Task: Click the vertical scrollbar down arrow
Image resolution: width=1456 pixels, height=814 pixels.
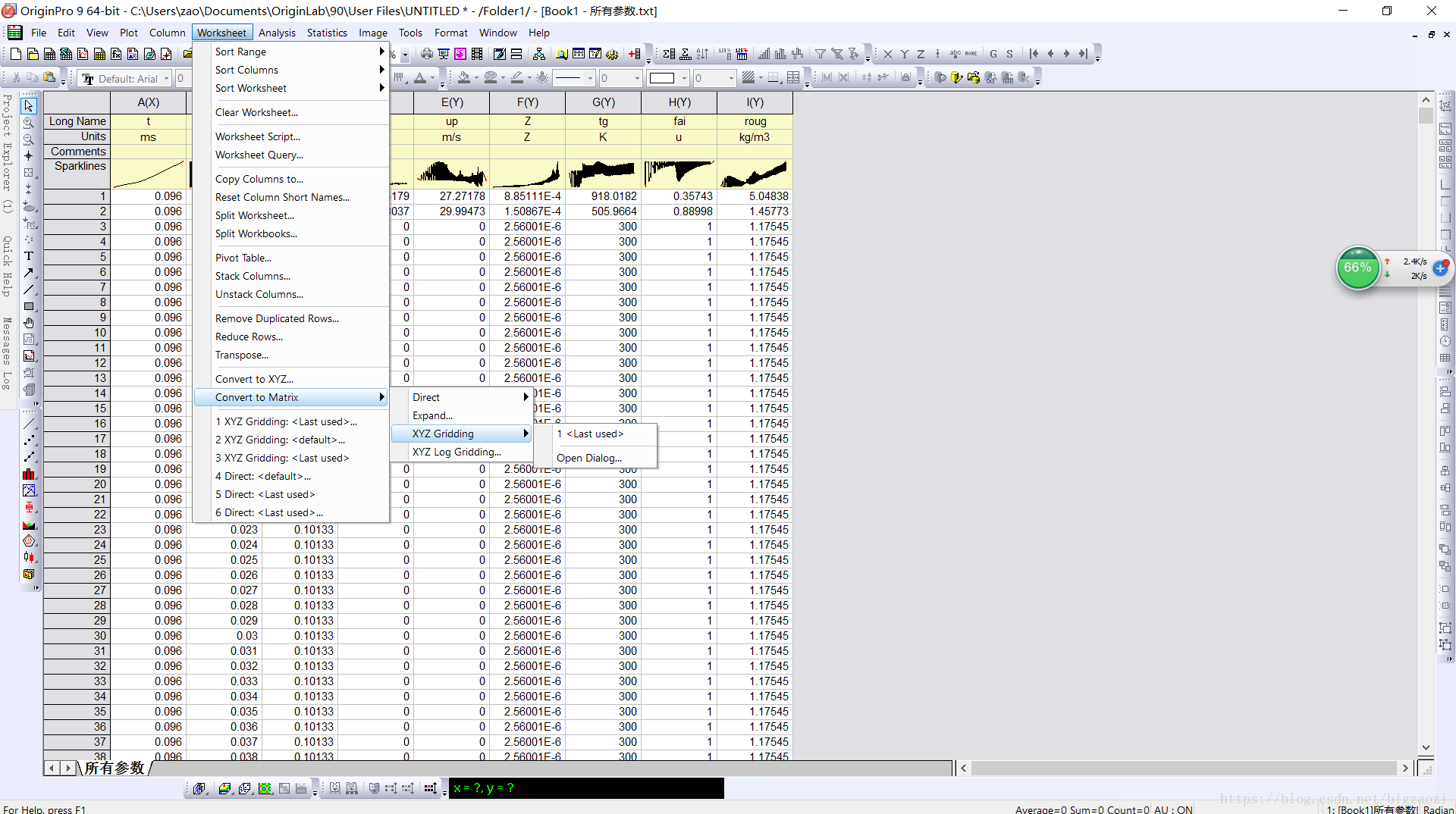Action: click(1426, 748)
